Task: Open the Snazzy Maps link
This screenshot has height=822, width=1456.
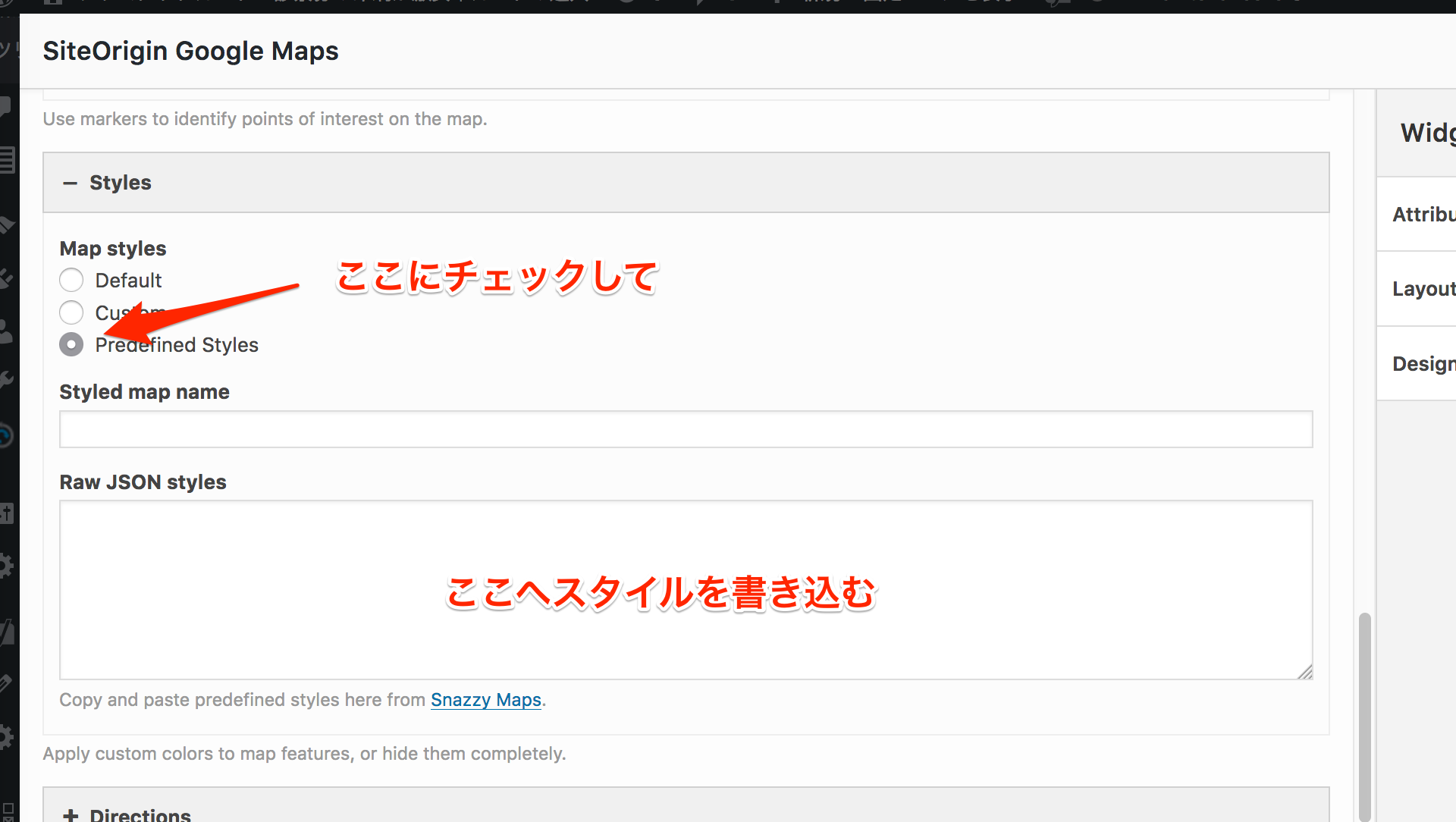Action: 486,700
